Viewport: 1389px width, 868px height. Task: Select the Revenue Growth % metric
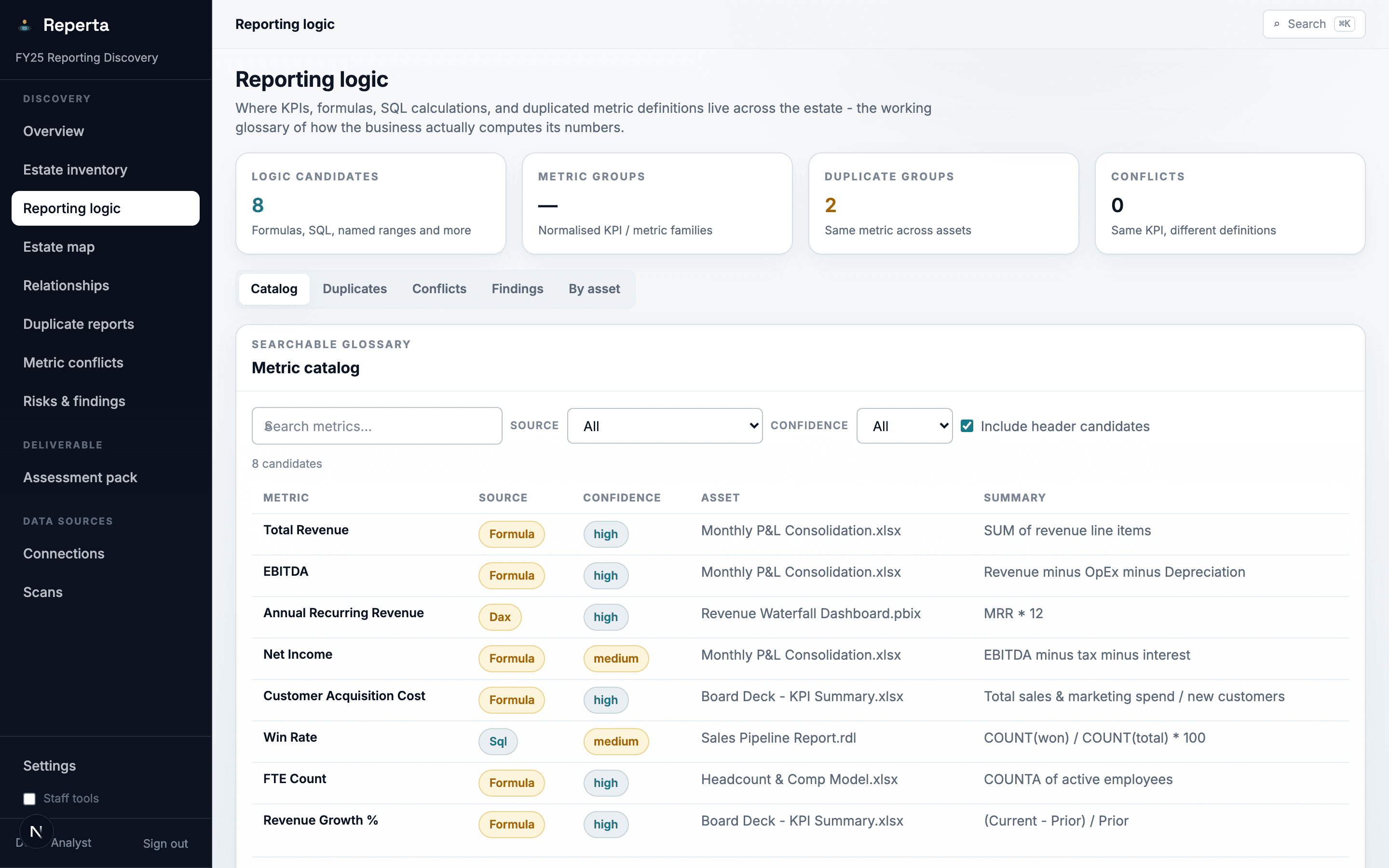(x=320, y=820)
